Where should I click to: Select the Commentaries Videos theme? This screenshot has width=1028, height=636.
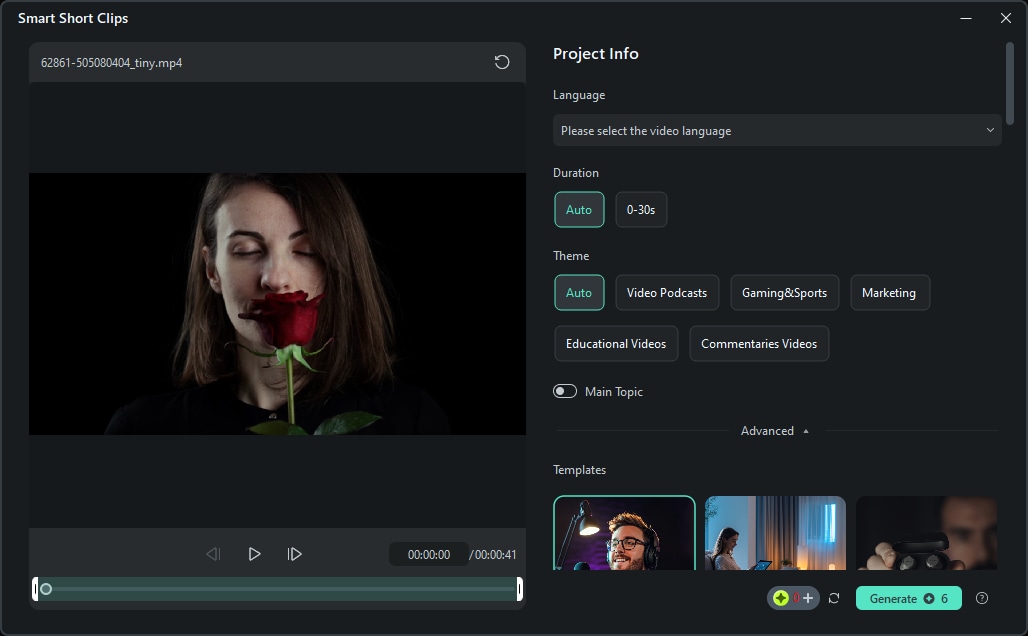coord(759,344)
